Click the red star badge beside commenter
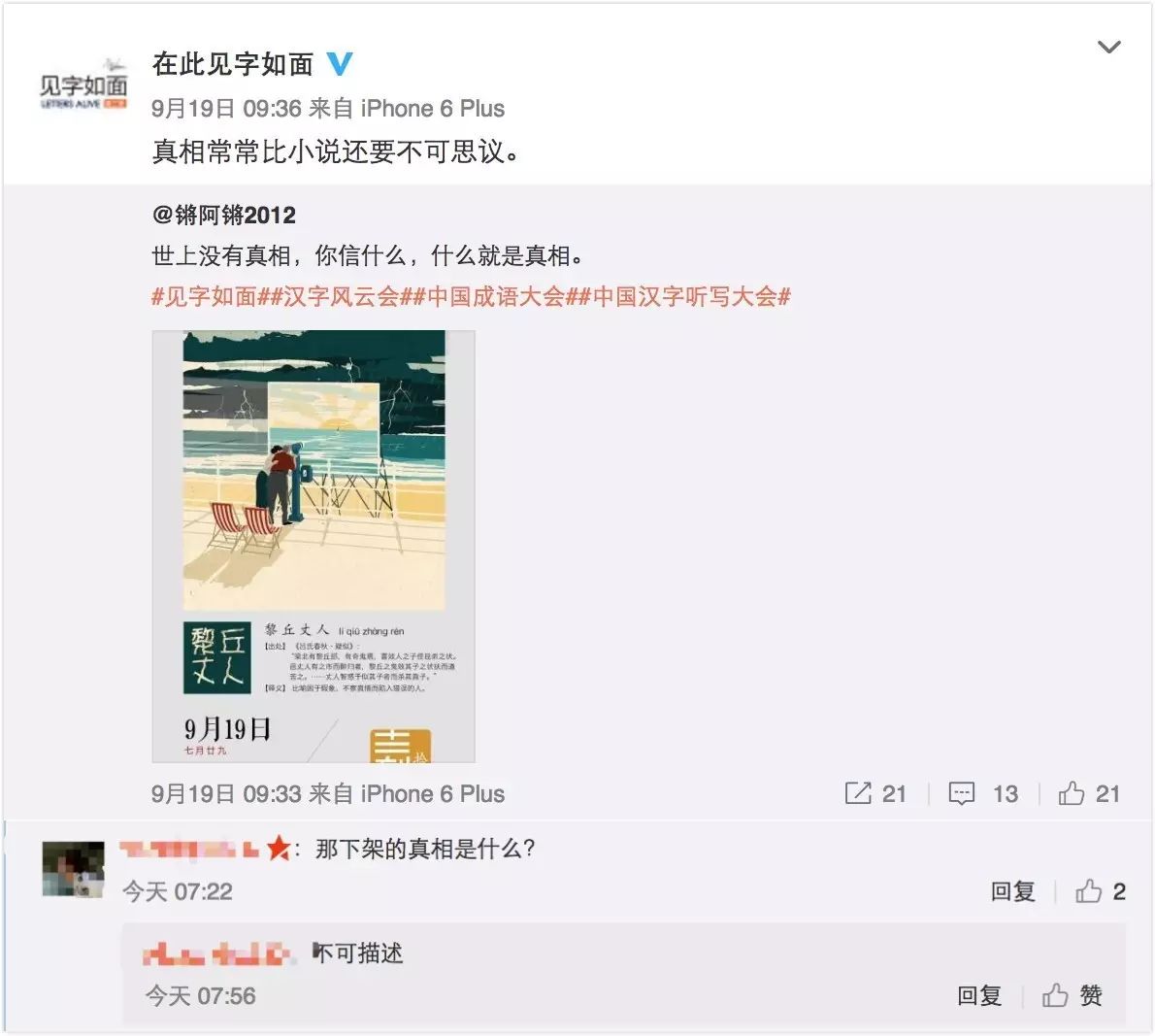Image resolution: width=1155 pixels, height=1036 pixels. [279, 849]
